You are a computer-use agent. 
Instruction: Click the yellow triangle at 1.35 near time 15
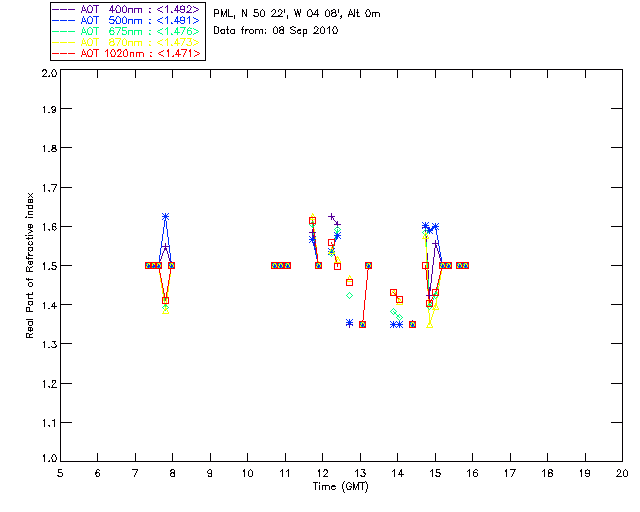click(x=429, y=325)
